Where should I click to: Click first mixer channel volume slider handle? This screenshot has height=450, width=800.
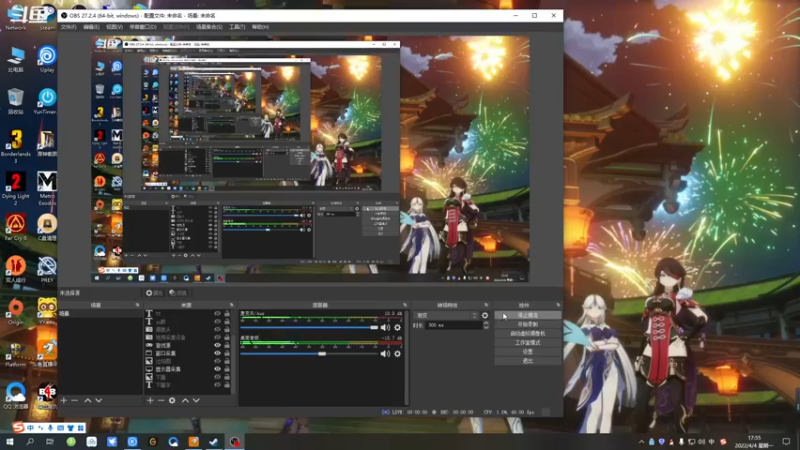click(x=374, y=328)
